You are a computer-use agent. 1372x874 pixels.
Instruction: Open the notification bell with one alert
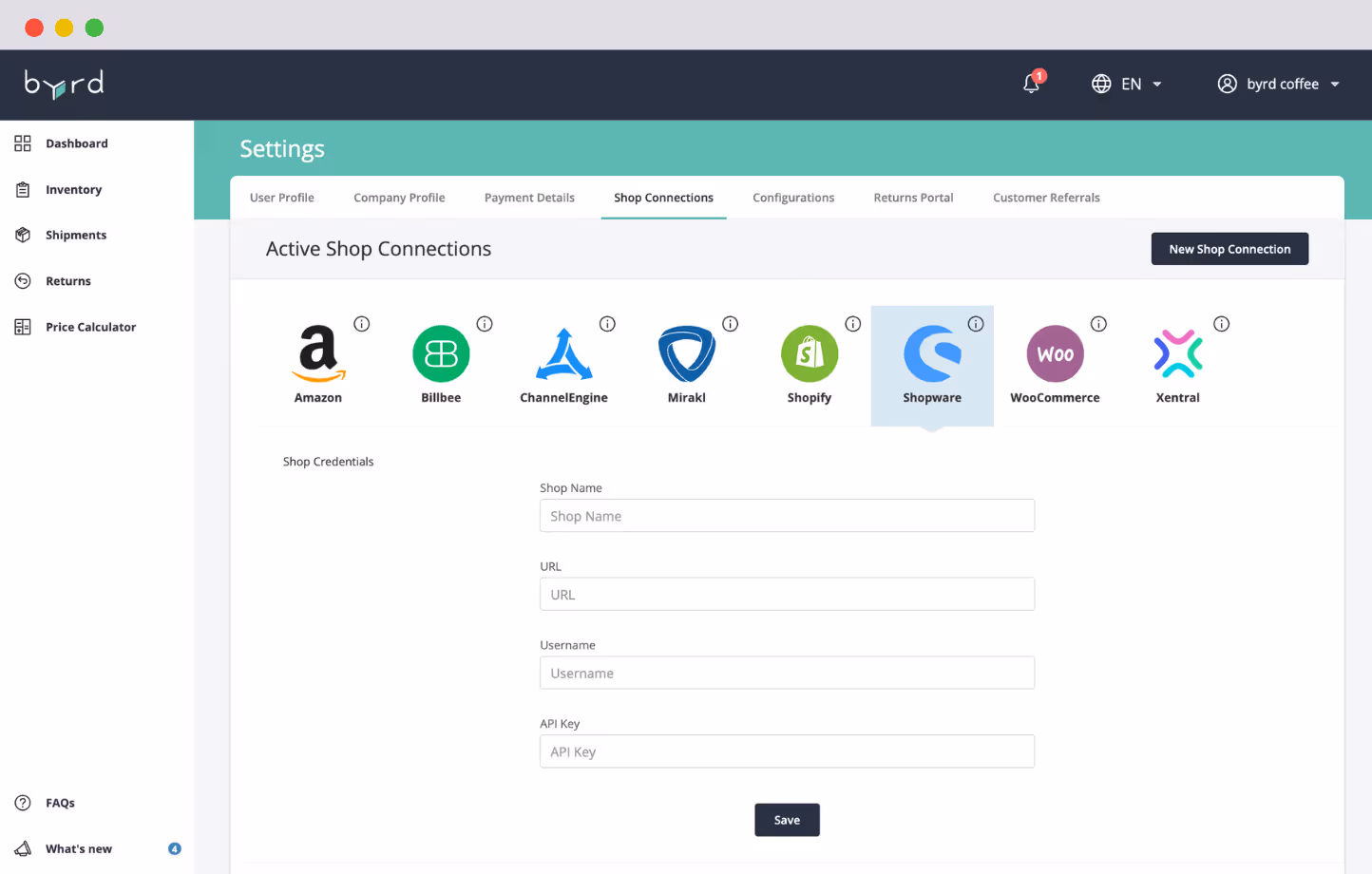click(x=1032, y=85)
